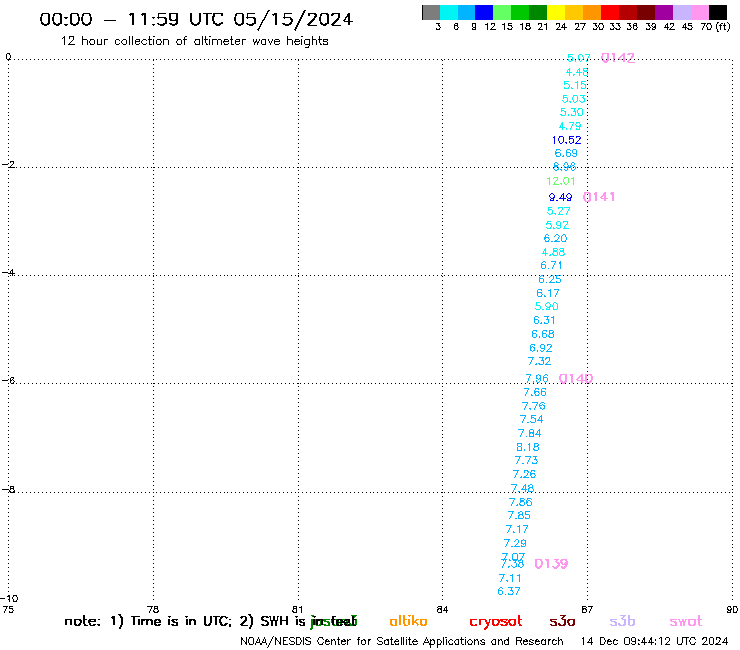
Task: Click longitude axis label 84
Action: pos(442,609)
